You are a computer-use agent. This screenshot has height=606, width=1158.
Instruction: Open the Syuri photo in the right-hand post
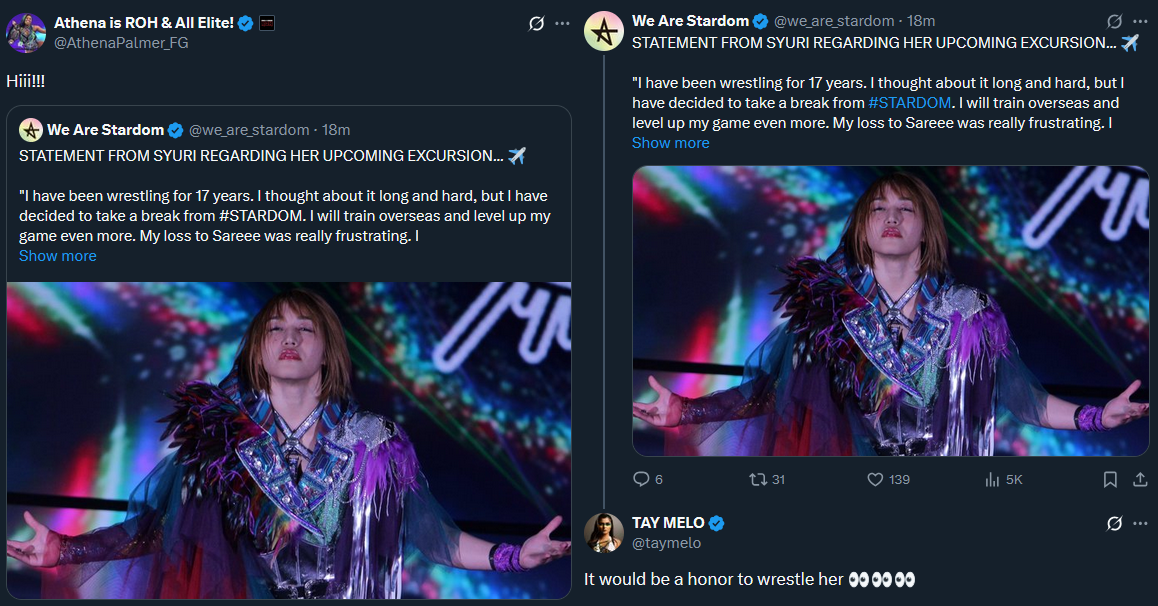click(x=890, y=310)
